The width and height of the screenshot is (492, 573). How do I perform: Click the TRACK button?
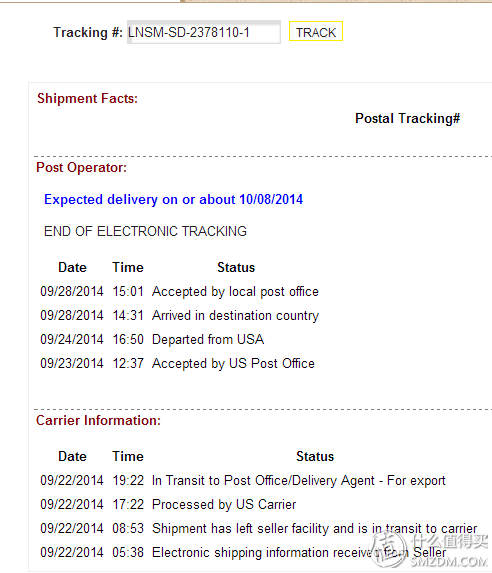316,31
